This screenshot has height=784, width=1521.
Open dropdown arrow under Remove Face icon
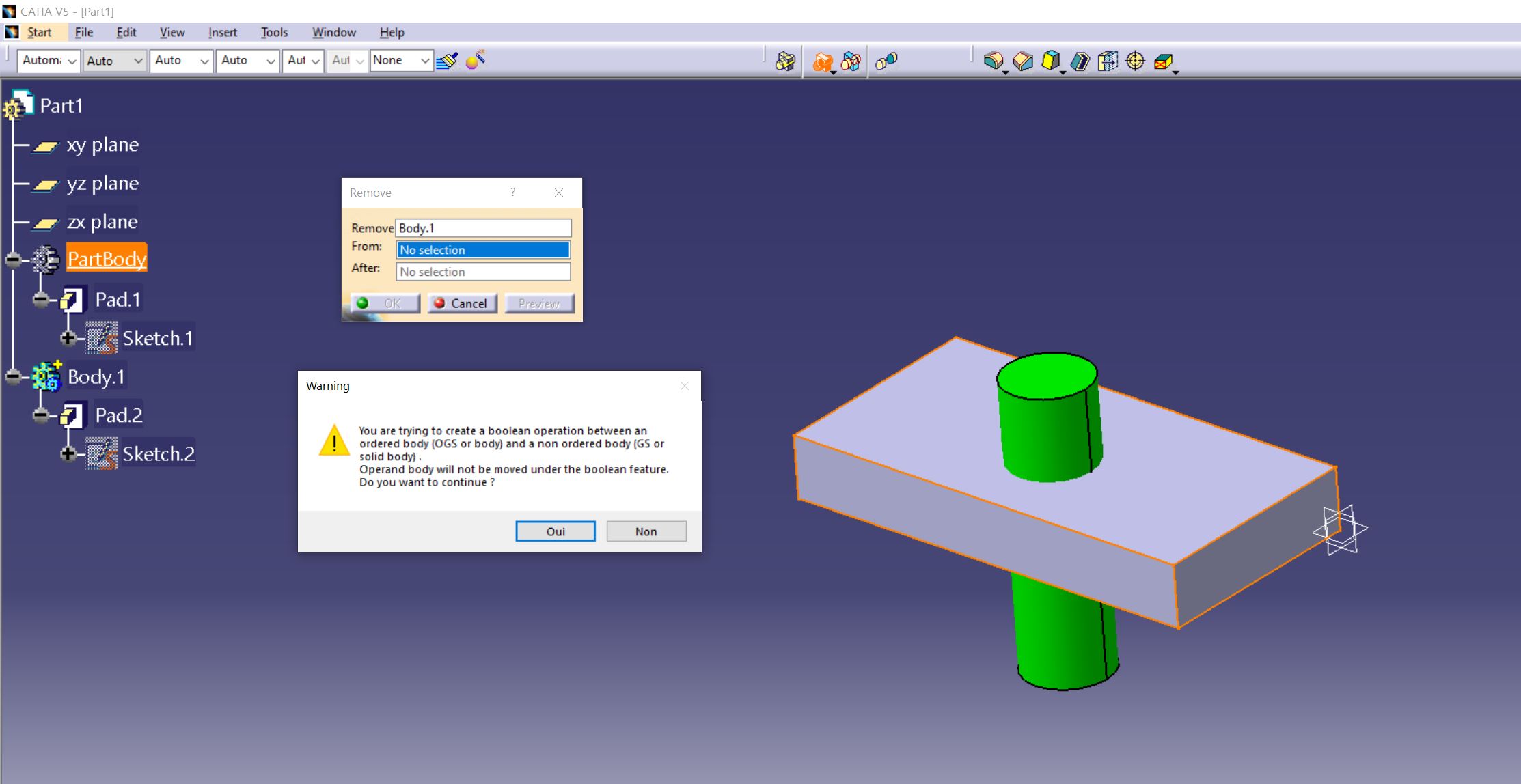click(x=1175, y=72)
